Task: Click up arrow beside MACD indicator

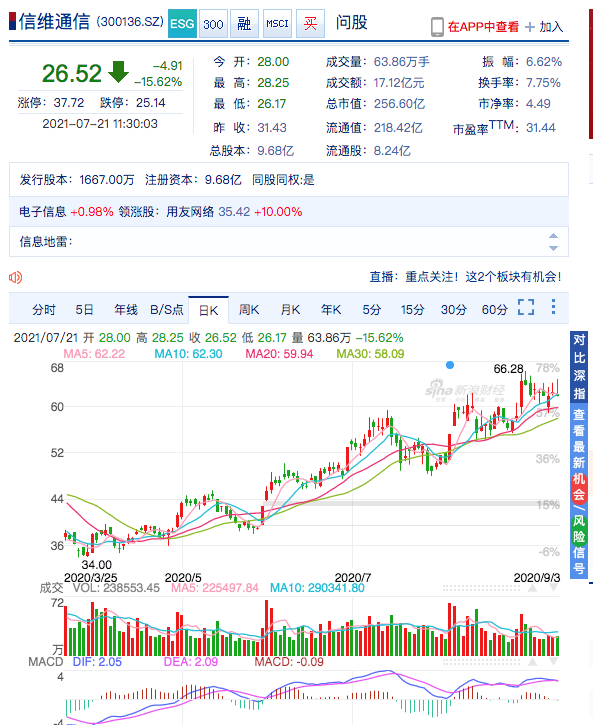Action: click(x=532, y=662)
